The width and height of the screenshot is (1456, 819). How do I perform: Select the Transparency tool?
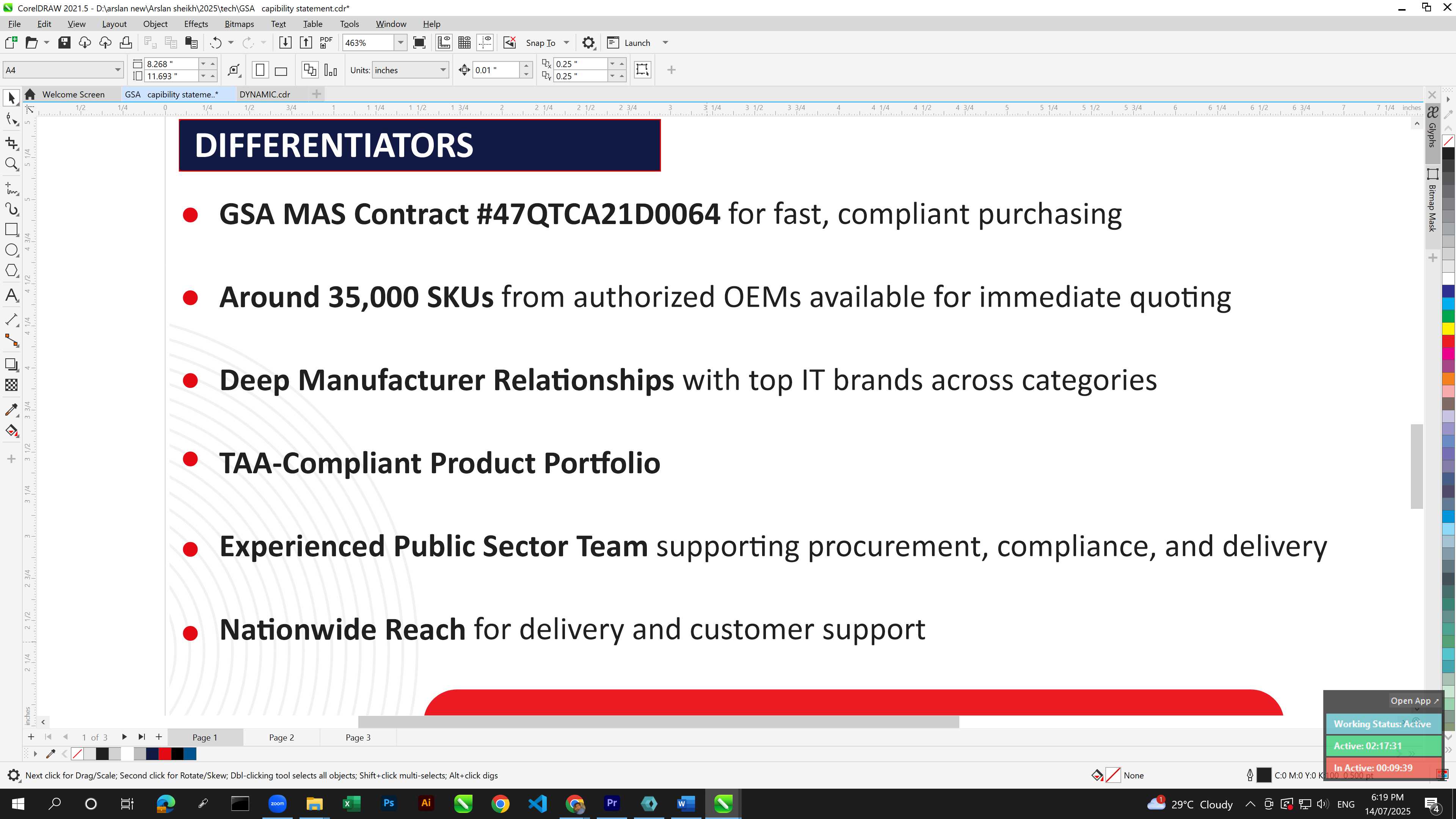click(11, 386)
